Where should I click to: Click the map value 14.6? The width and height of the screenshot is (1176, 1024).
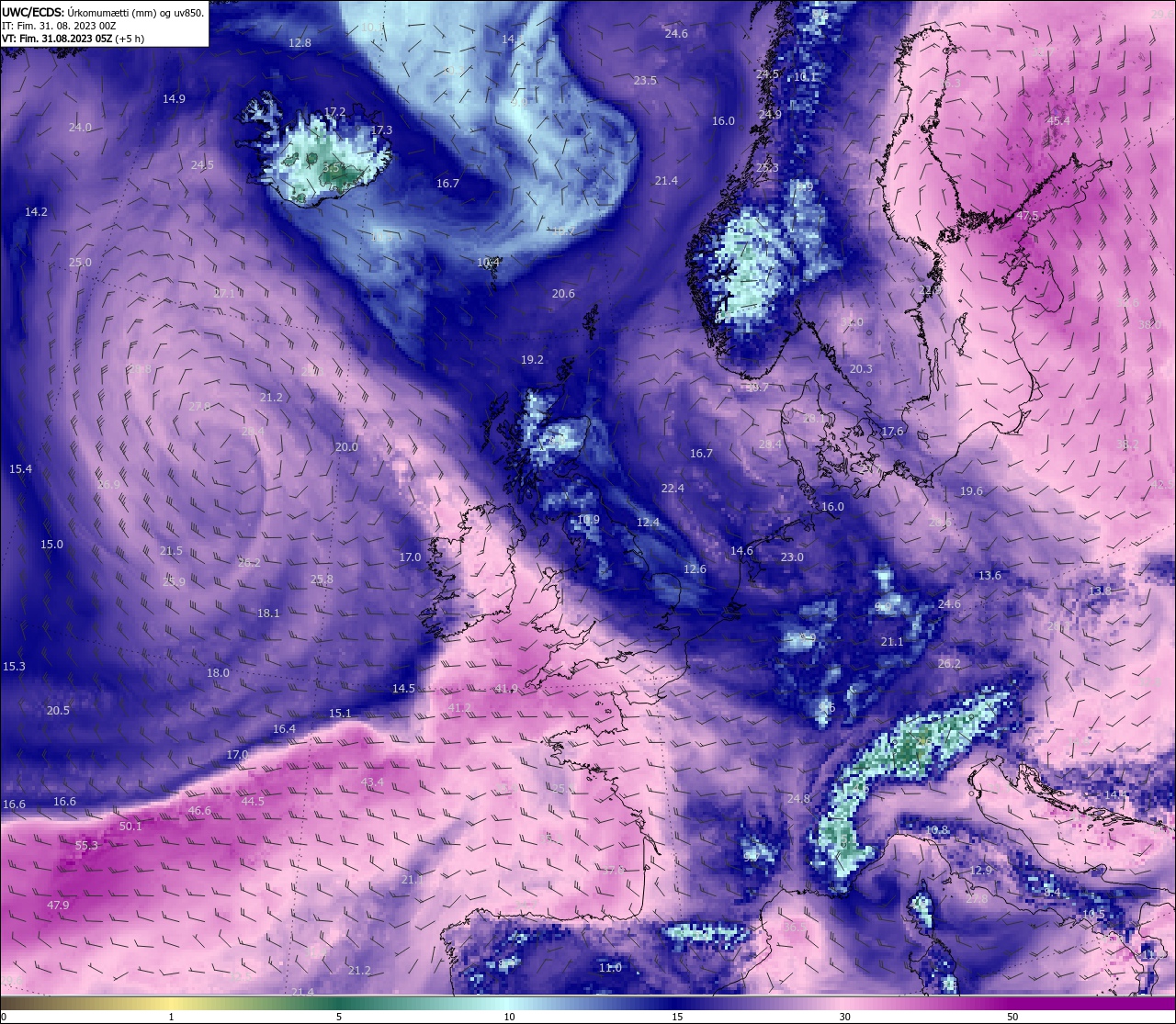point(741,551)
